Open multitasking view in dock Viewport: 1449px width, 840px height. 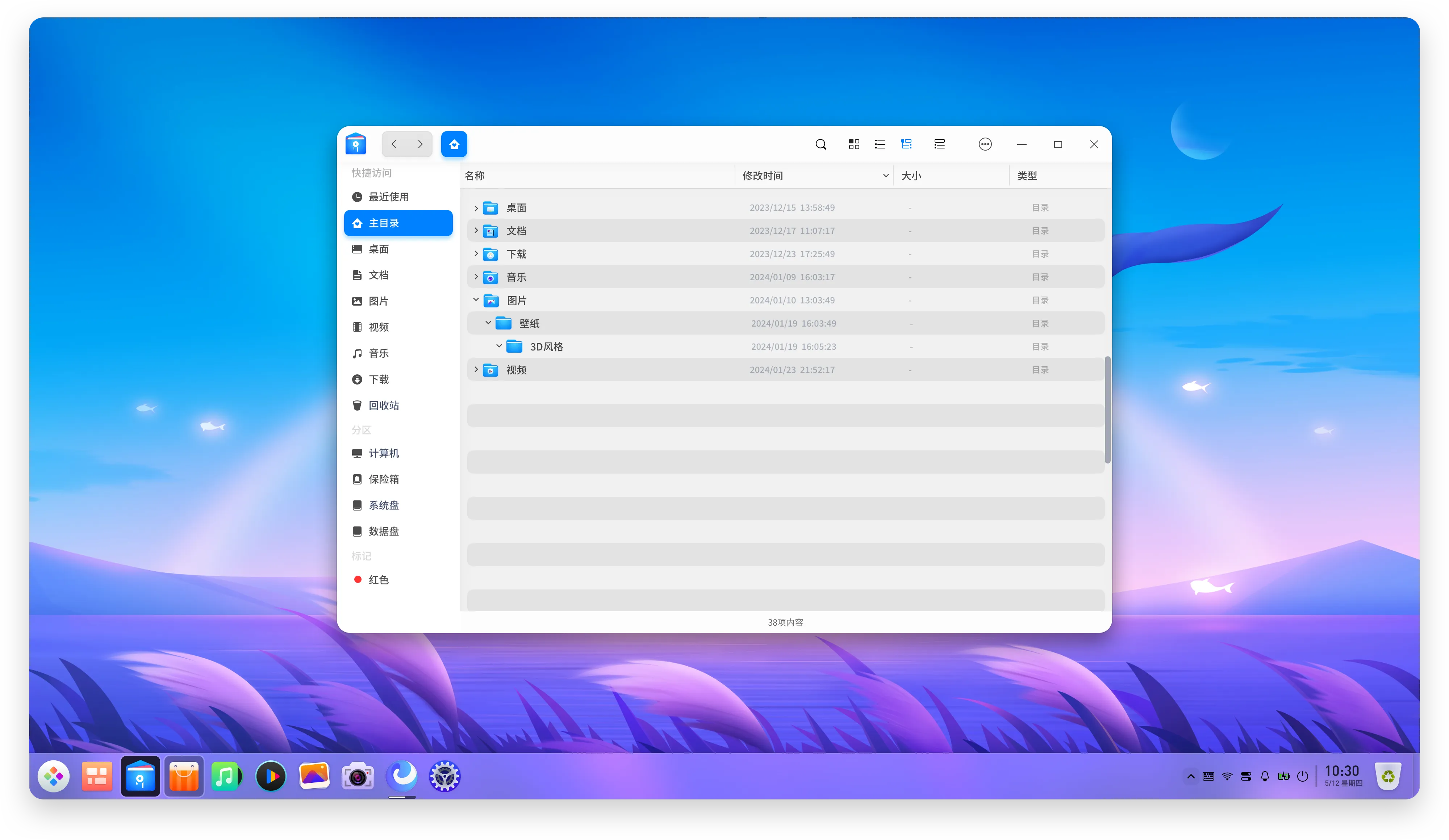click(97, 776)
